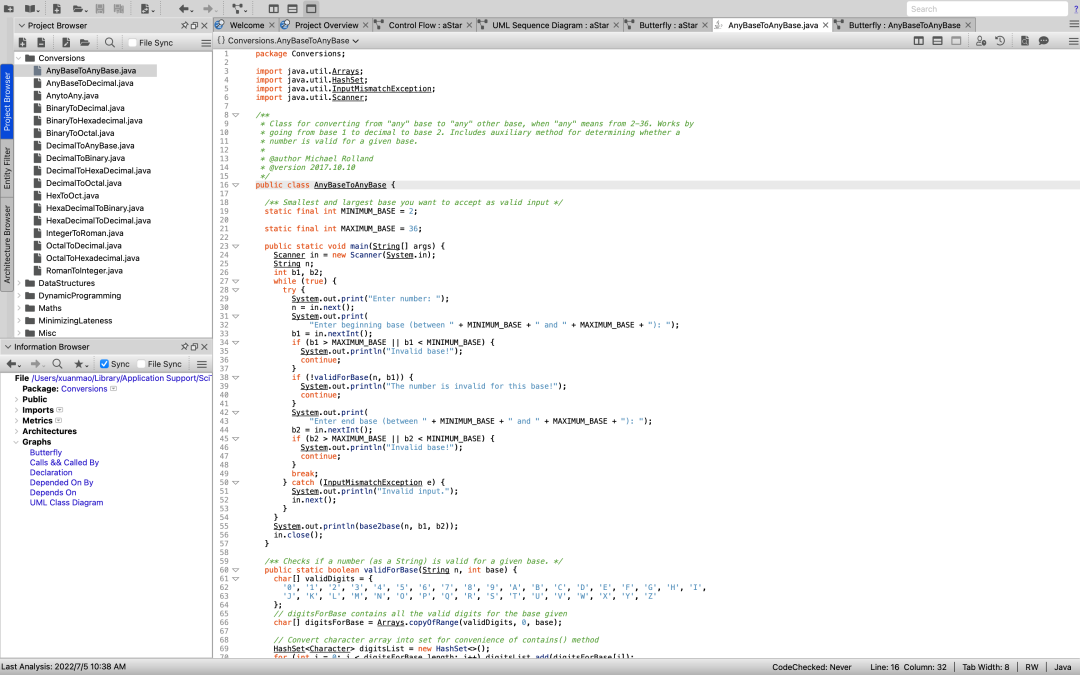Image resolution: width=1080 pixels, height=675 pixels.
Task: Open the UML Class Diagram graph link
Action: 66,503
